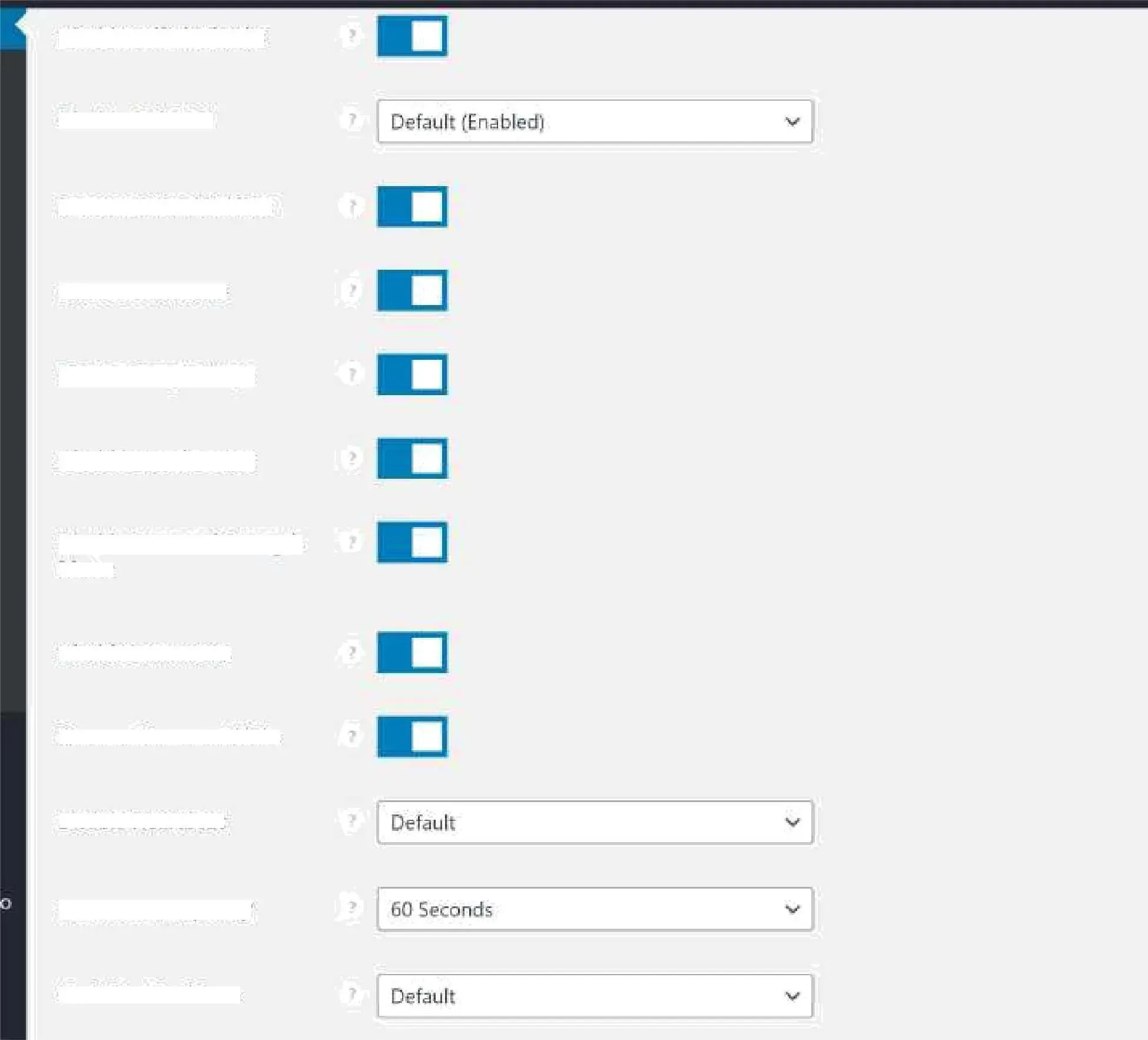Click the help icon next to the bottom Default dropdown
Viewport: 1148px width, 1040px height.
pos(351,995)
